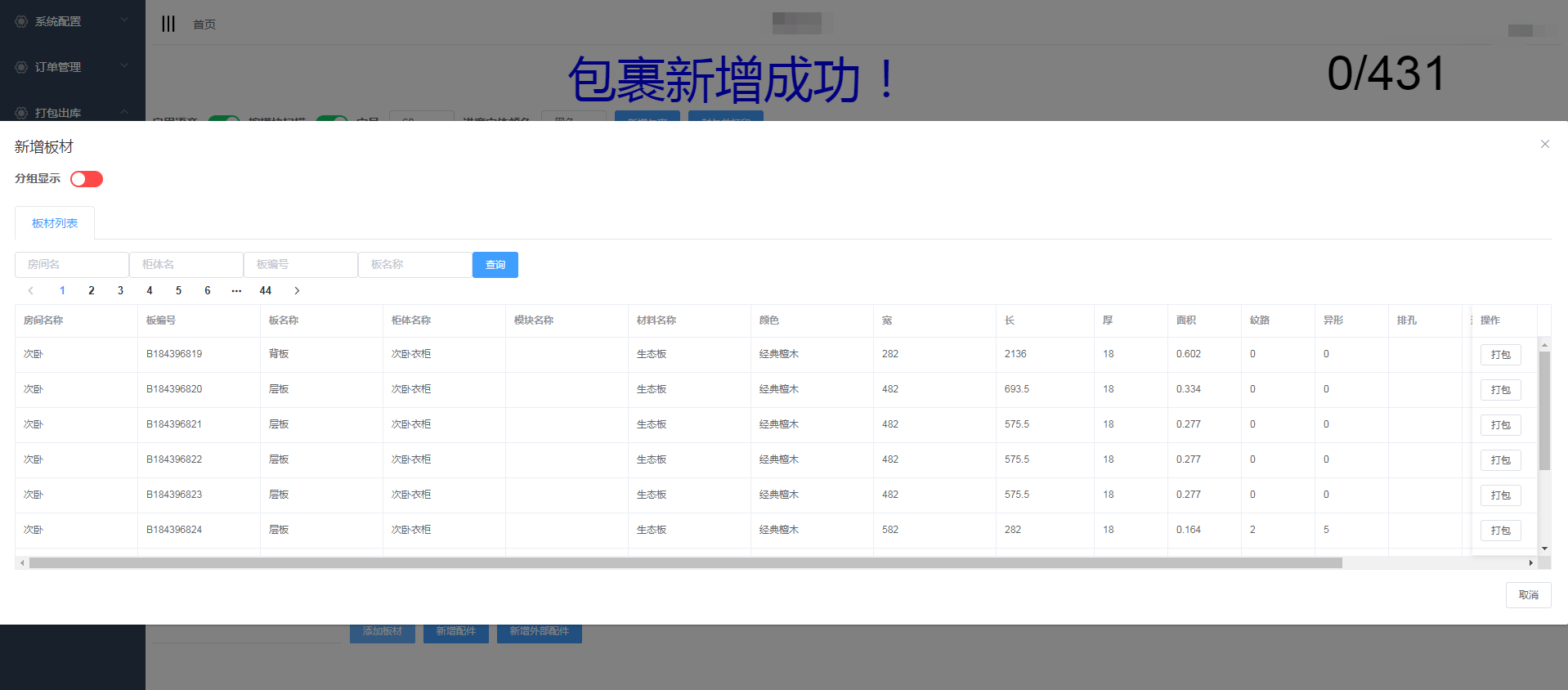
Task: Click 打包 for board B184396819
Action: (x=1500, y=355)
